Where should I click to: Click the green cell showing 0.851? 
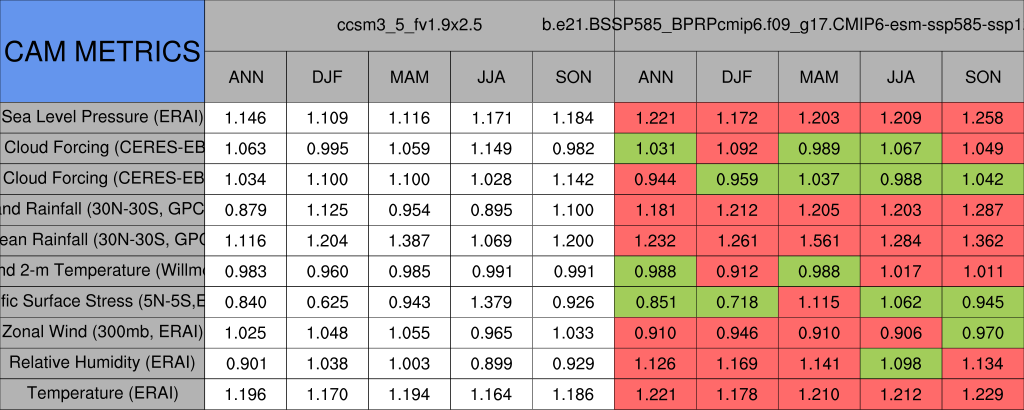tap(655, 301)
